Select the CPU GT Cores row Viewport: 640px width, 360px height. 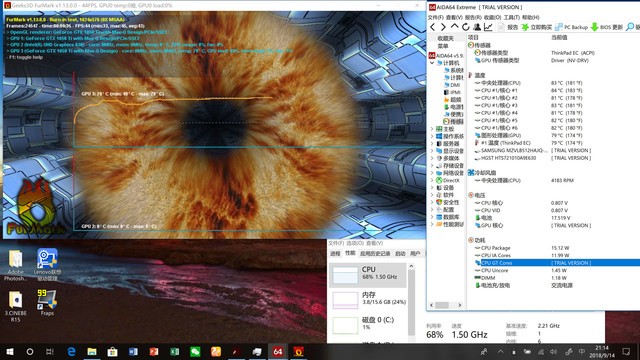tap(553, 263)
